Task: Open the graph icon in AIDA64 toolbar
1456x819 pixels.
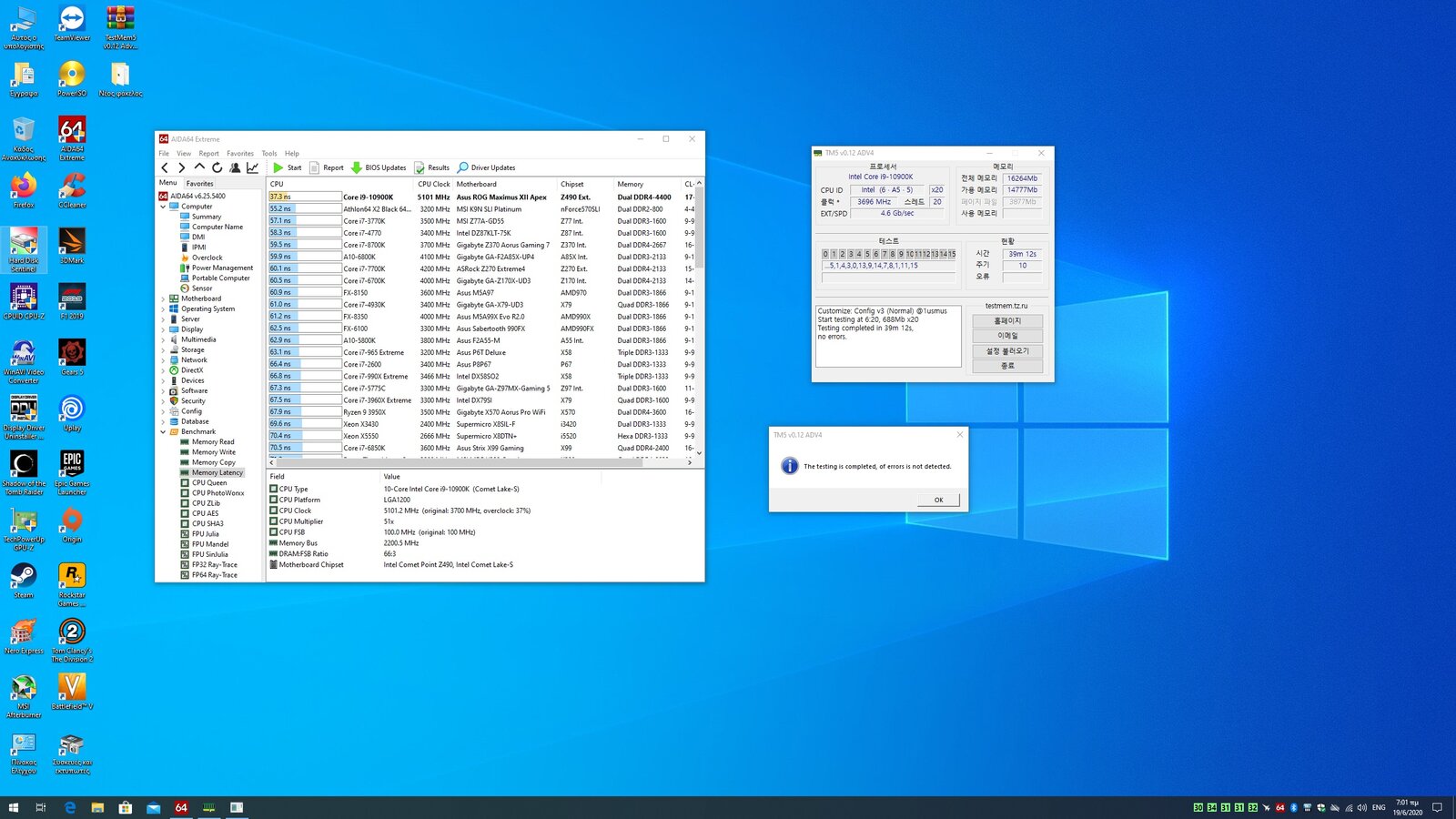Action: coord(252,167)
